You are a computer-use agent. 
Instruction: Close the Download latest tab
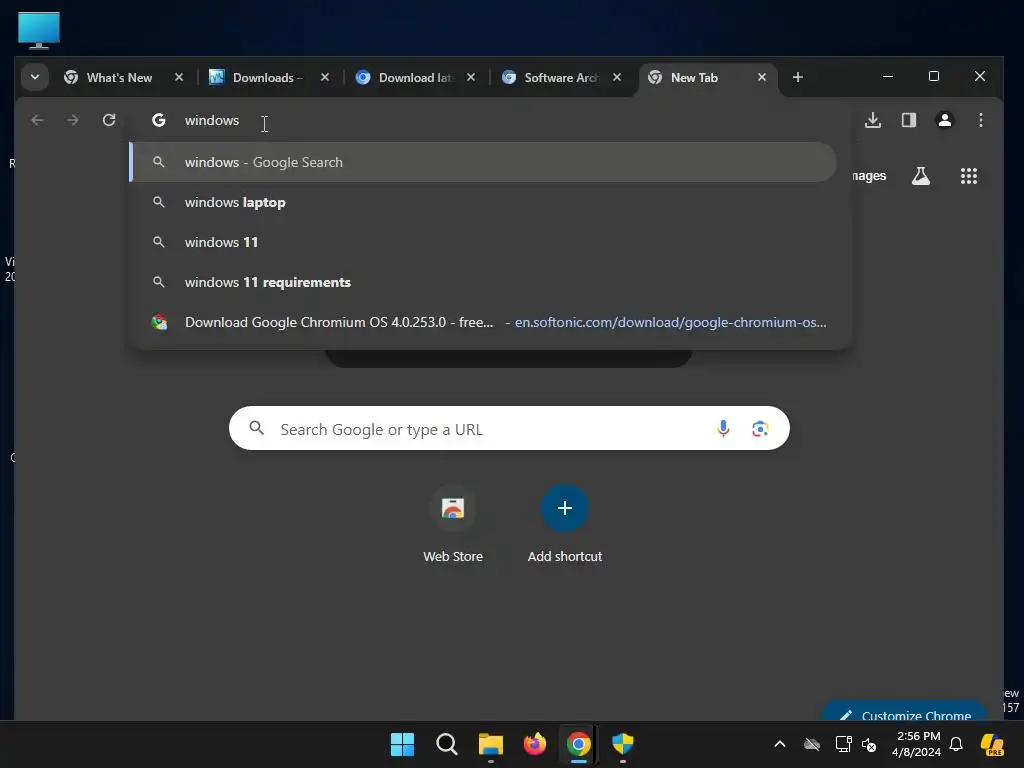[x=471, y=77]
